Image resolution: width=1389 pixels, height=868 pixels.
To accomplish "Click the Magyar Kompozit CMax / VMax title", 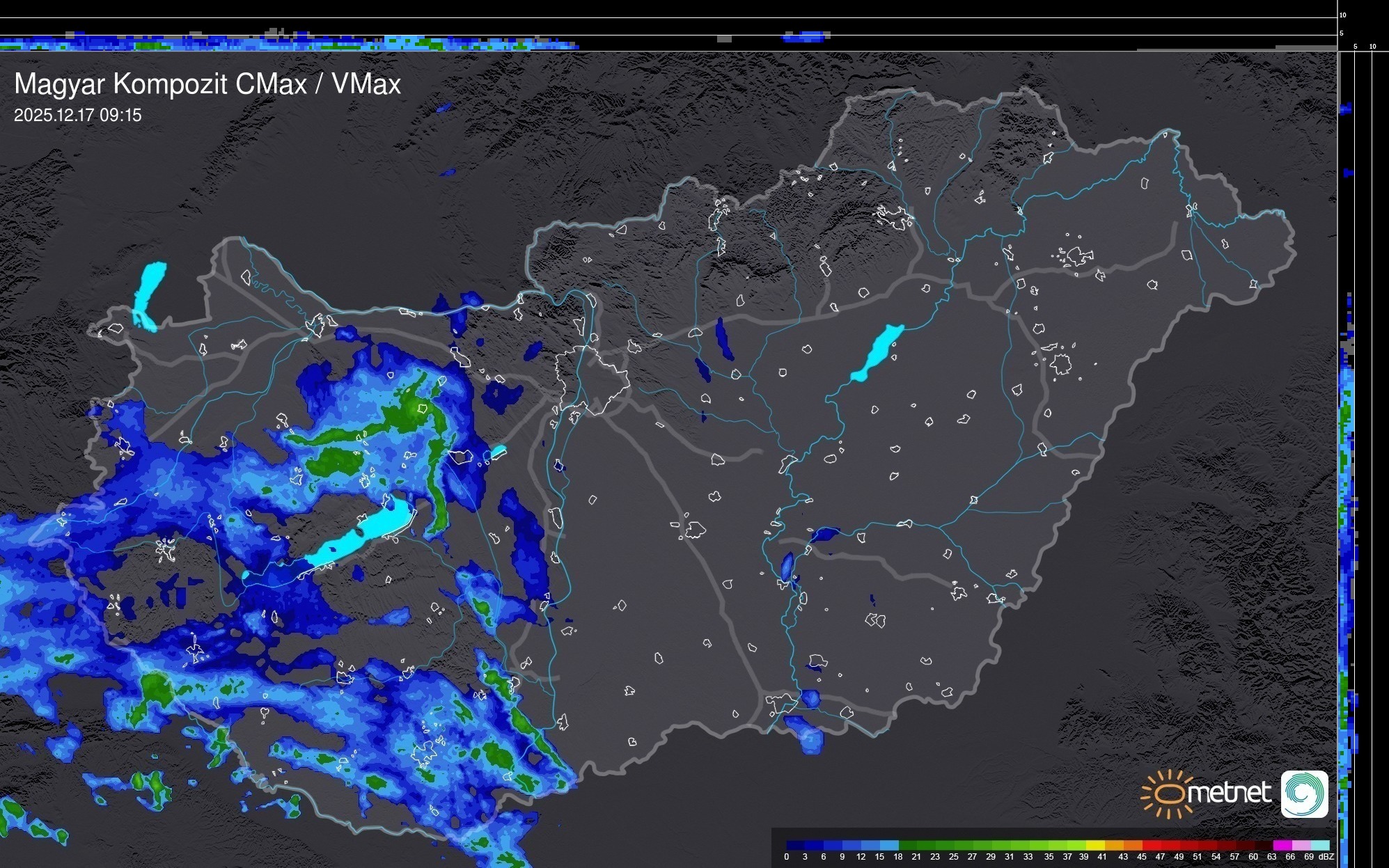I will coord(207,84).
